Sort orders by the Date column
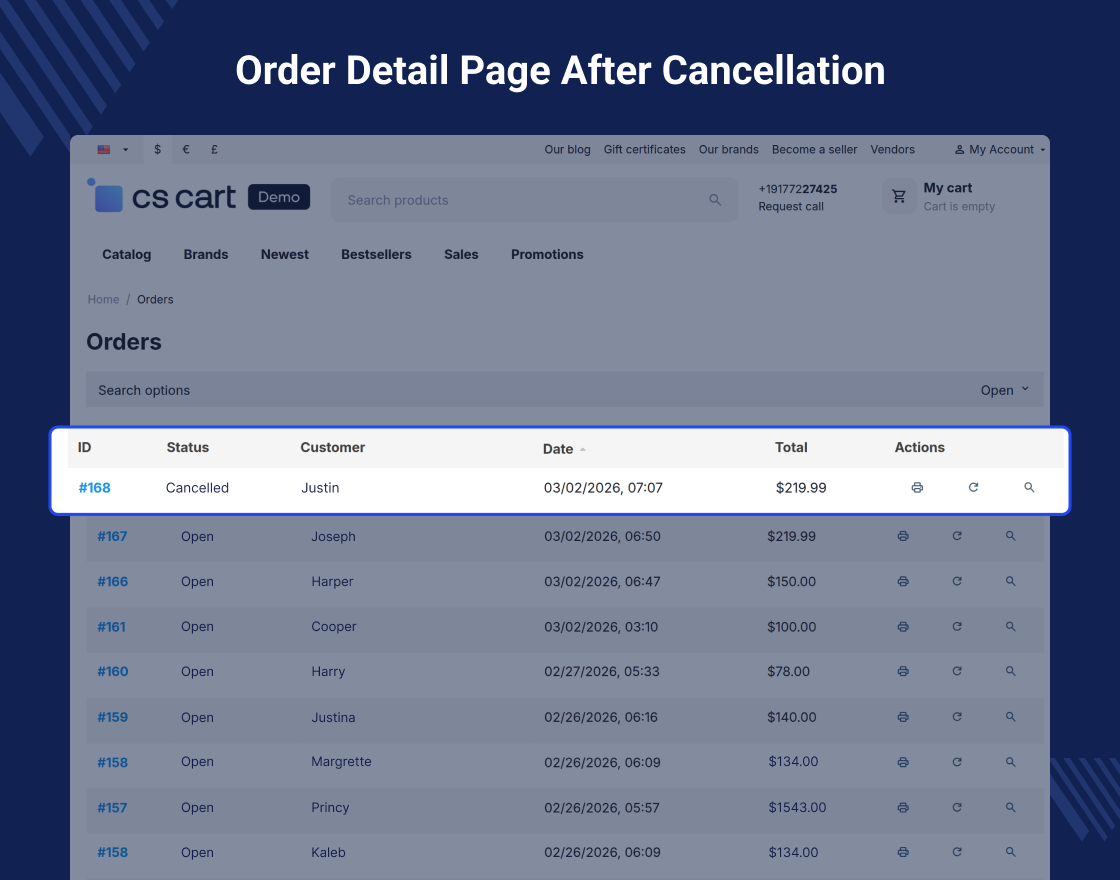 [x=564, y=449]
